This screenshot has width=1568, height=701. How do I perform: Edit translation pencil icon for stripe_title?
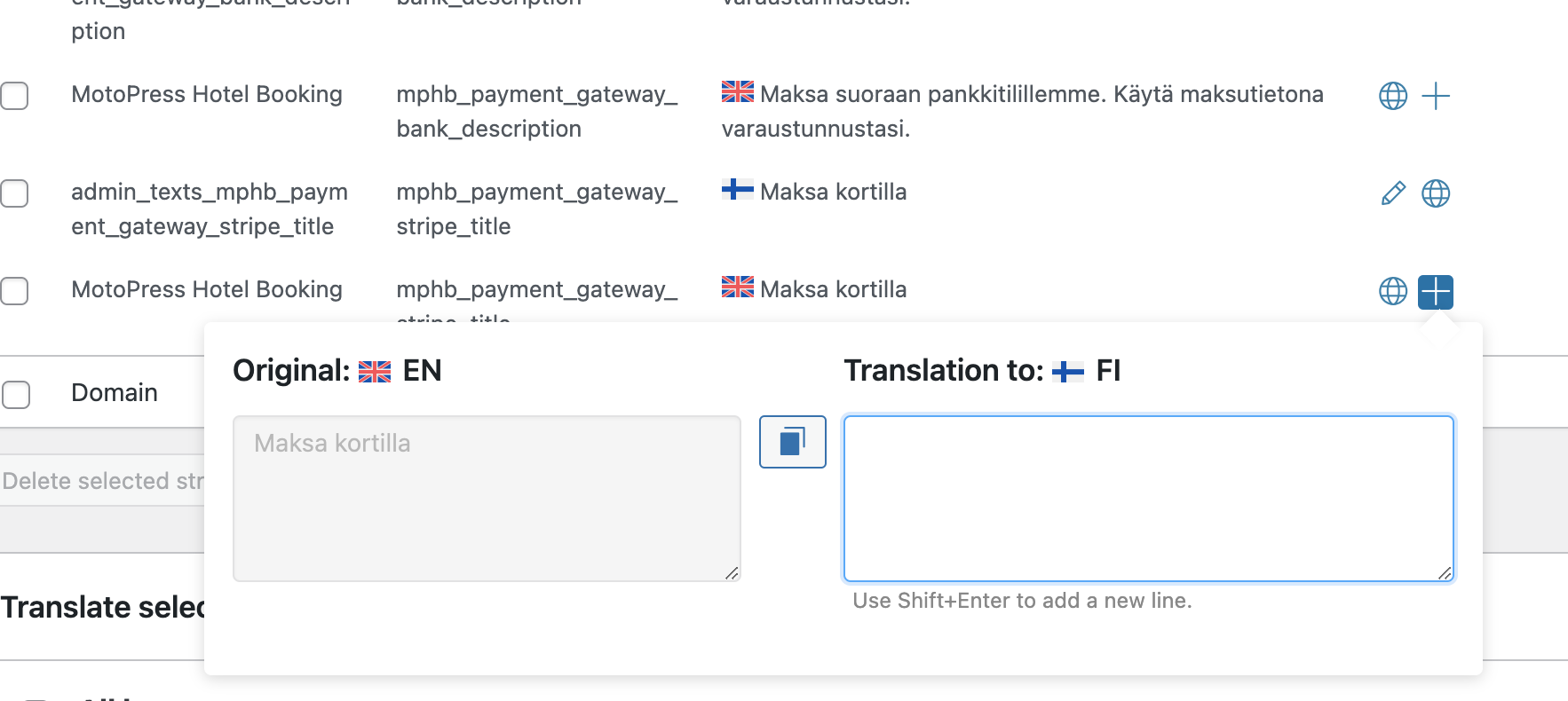[x=1392, y=193]
